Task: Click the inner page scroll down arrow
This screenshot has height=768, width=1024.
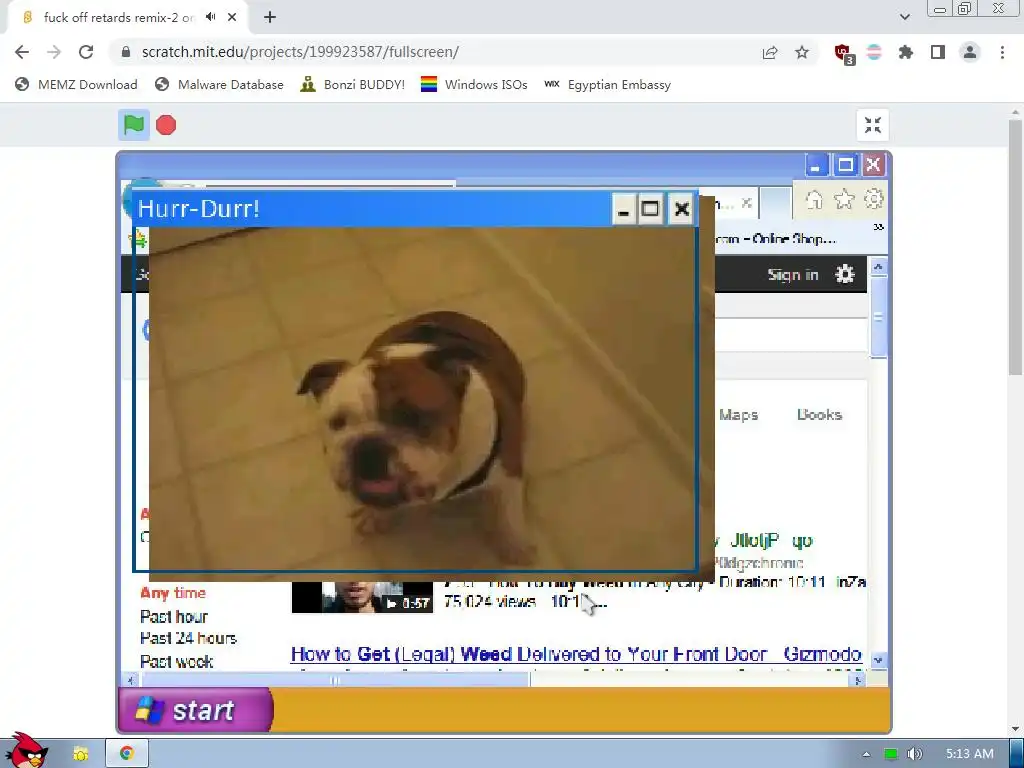Action: pyautogui.click(x=878, y=660)
